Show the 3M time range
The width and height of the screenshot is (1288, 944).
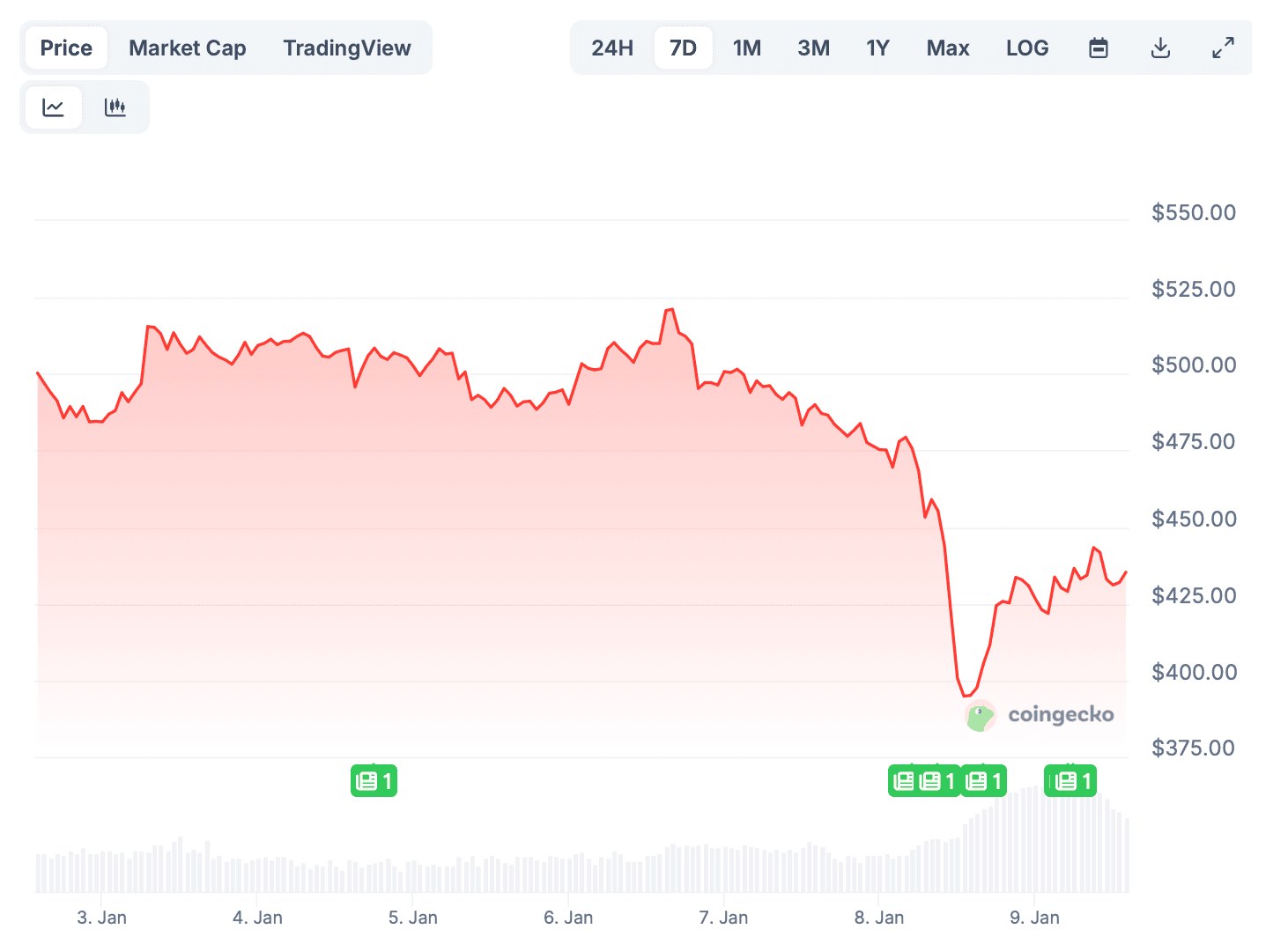814,48
